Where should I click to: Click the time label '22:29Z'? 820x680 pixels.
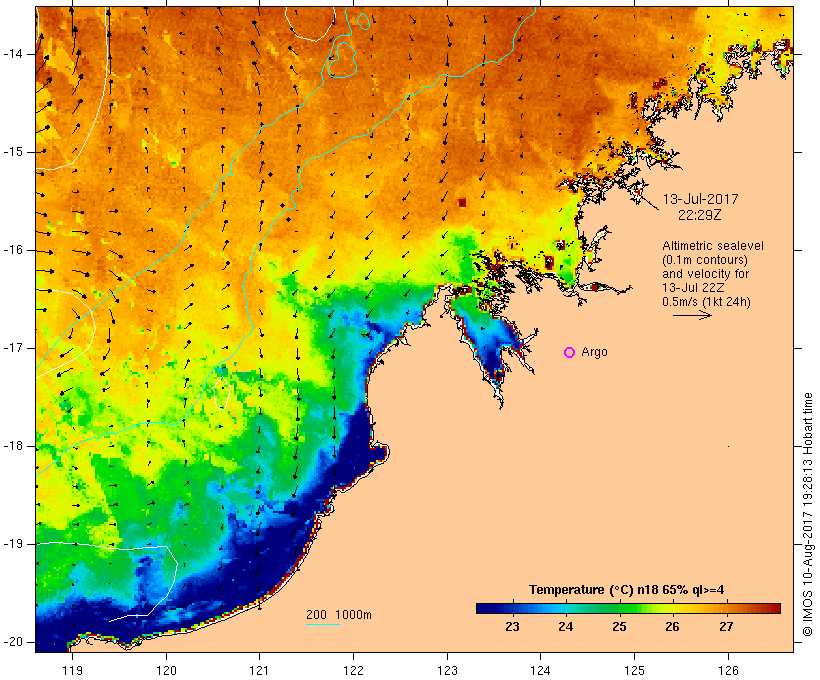tap(700, 215)
